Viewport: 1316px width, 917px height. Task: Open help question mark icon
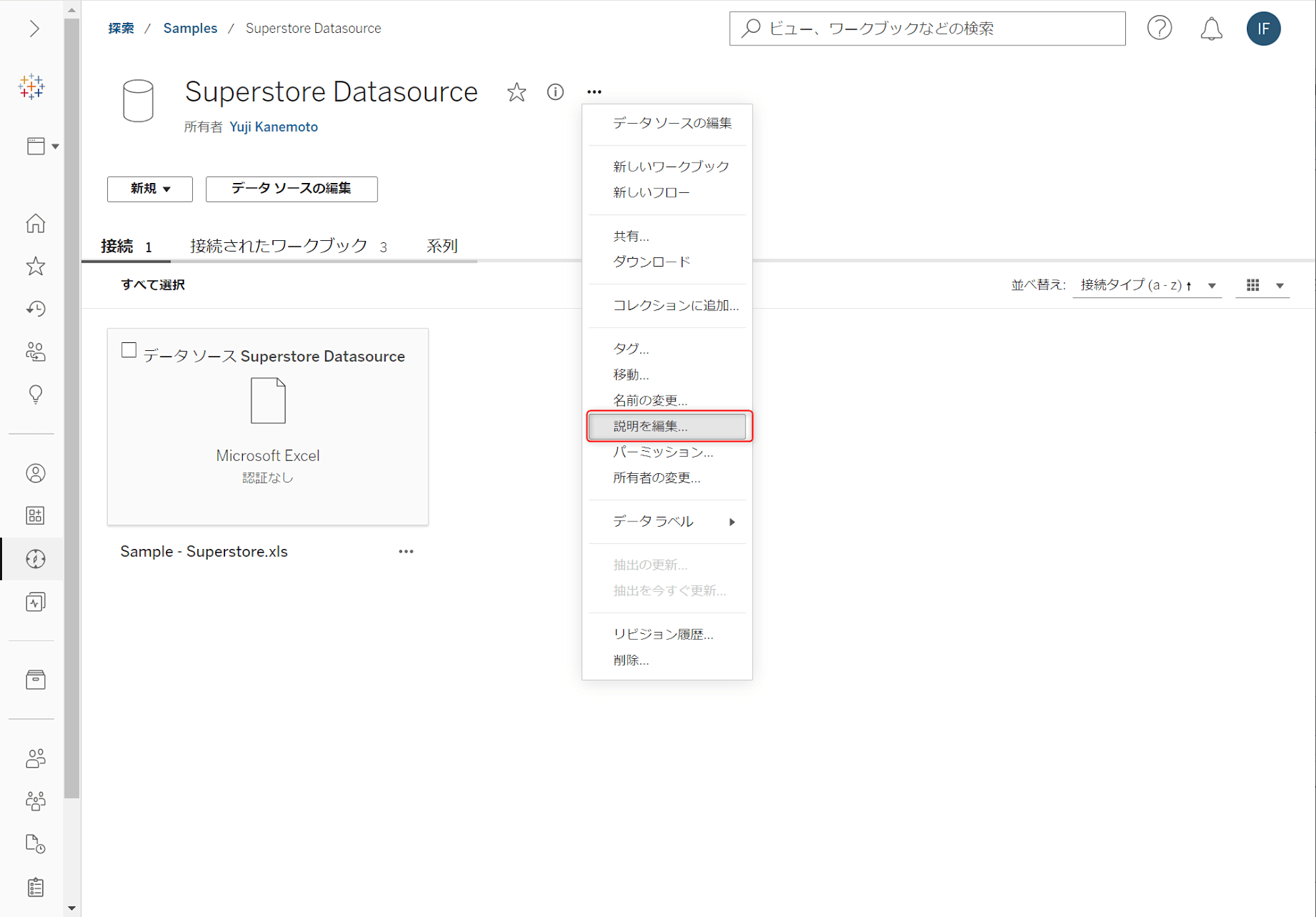pos(1159,28)
